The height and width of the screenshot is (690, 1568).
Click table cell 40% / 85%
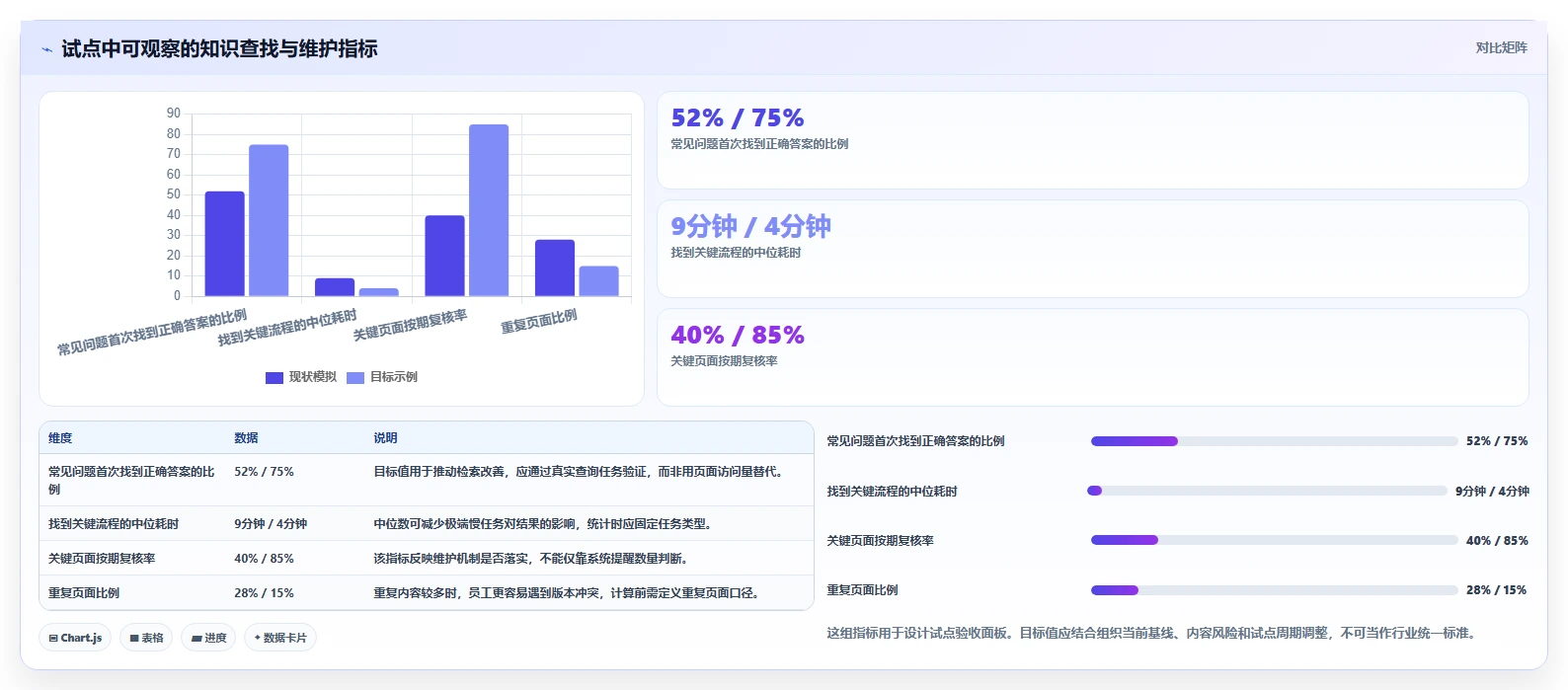pos(264,559)
